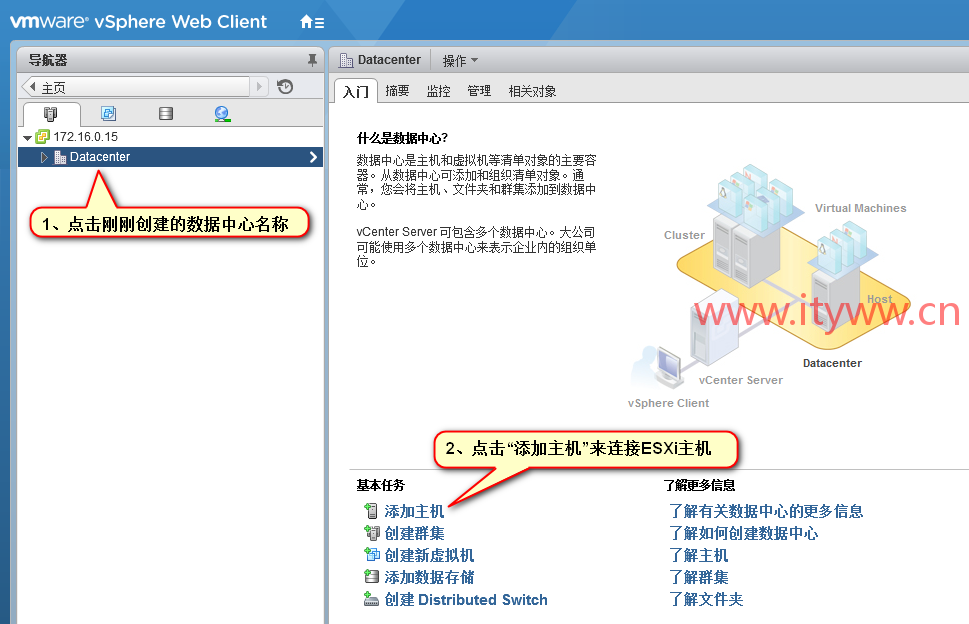Click the Datacenter icon in content header
Image resolution: width=969 pixels, height=624 pixels.
pos(346,60)
